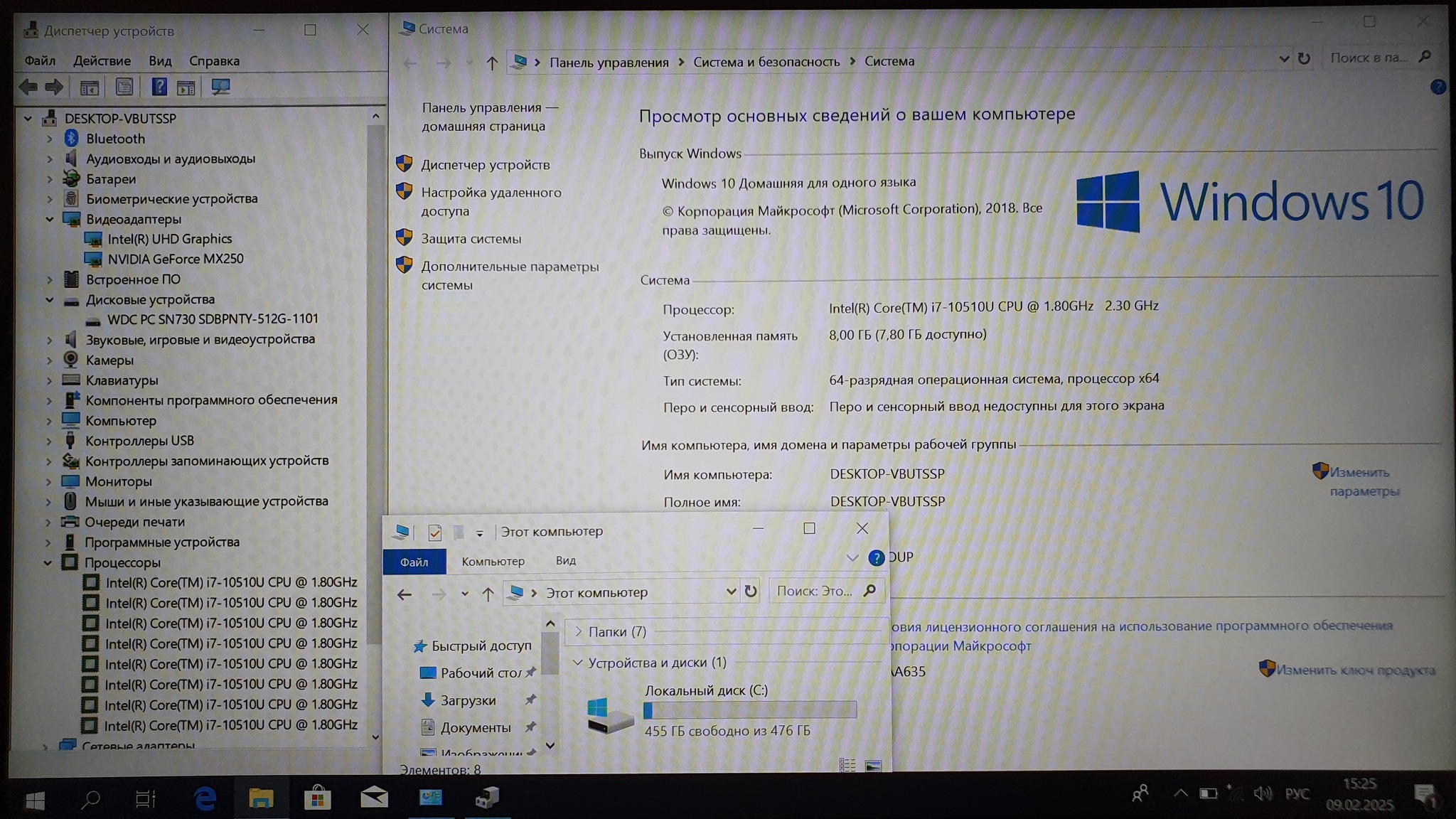Screen dimensions: 1456x819
Task: Click the refresh icon in System address bar
Action: 1304,59
